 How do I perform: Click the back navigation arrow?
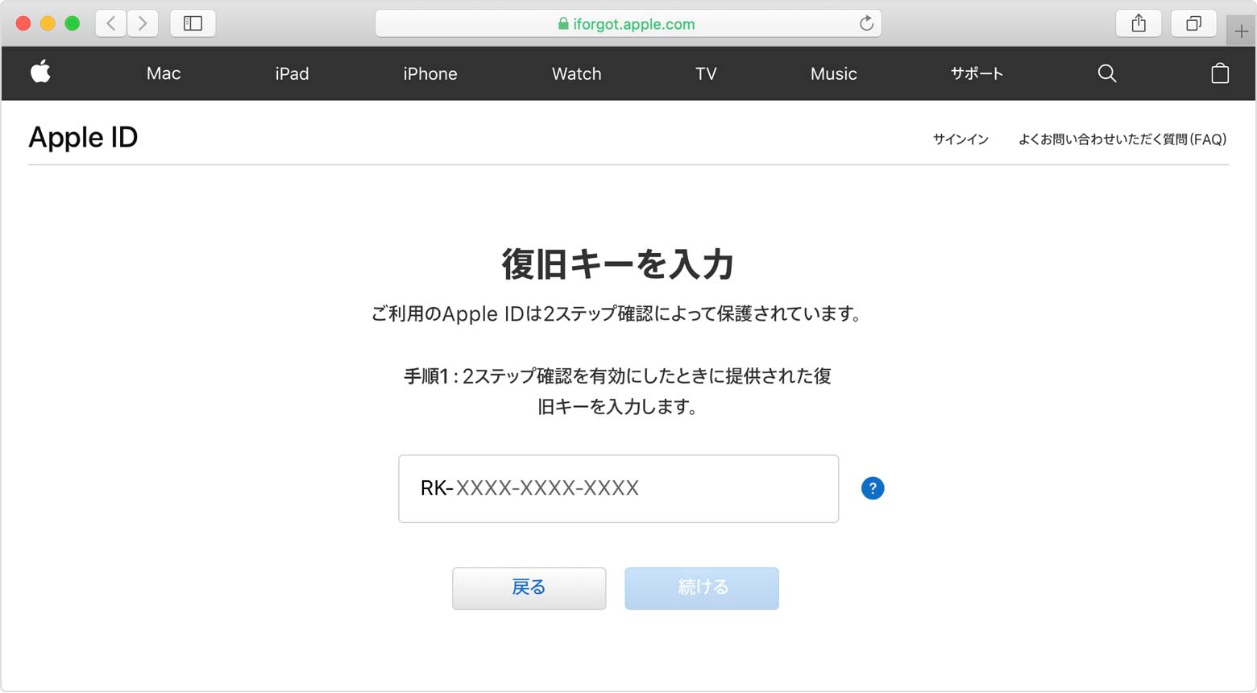tap(110, 22)
